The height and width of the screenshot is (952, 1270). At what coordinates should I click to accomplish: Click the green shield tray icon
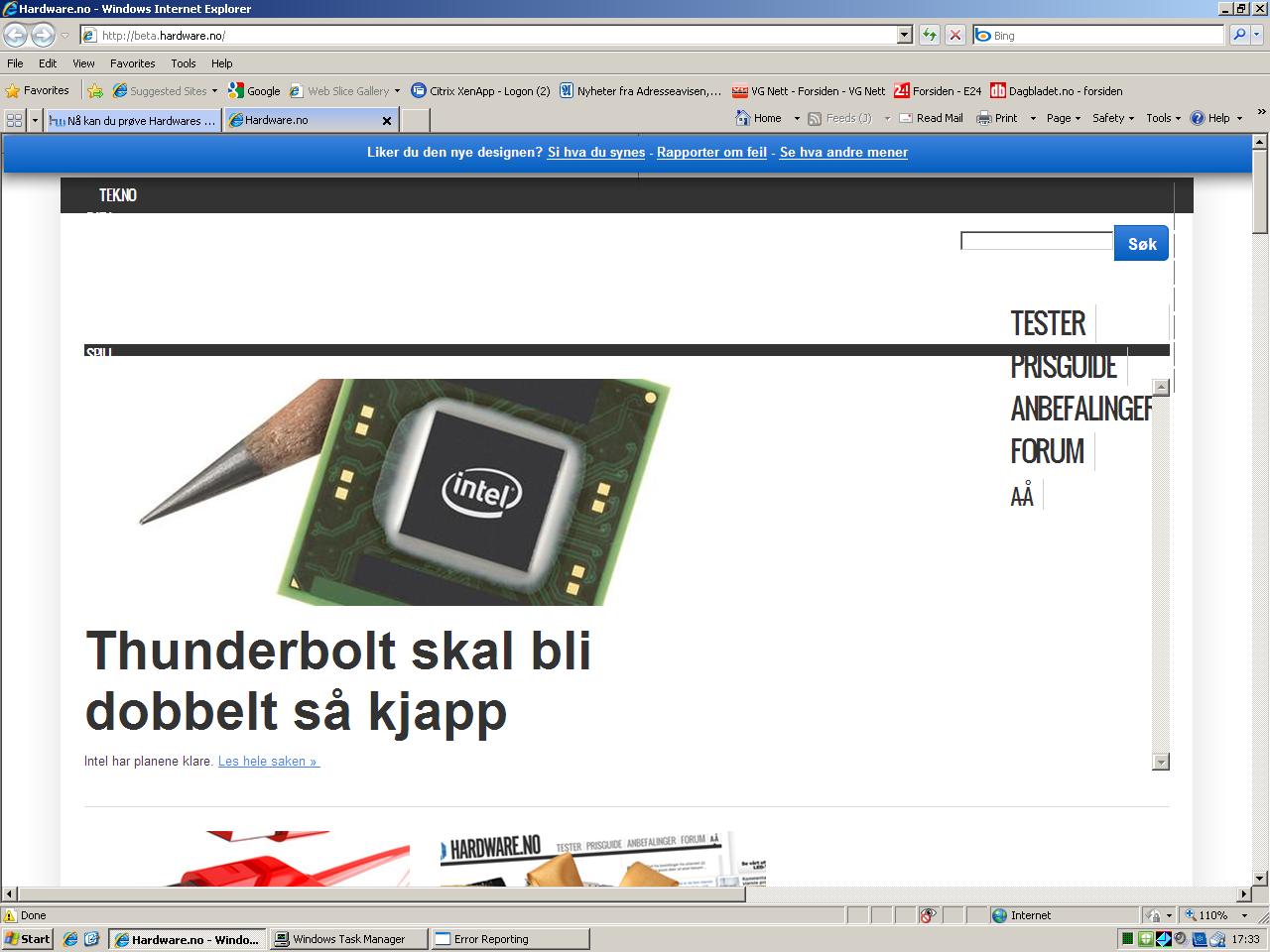tap(1145, 939)
